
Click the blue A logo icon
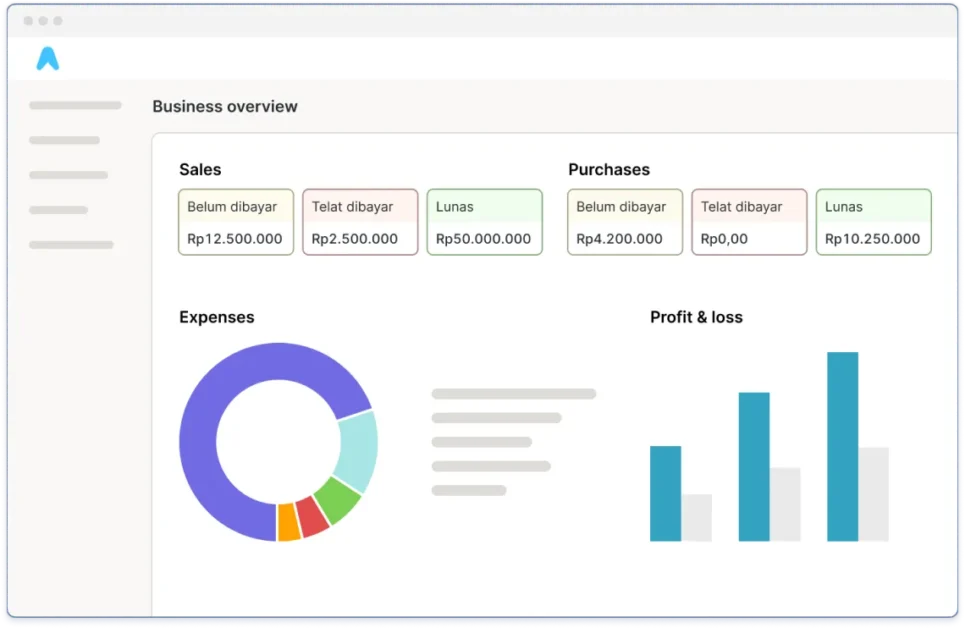point(47,59)
